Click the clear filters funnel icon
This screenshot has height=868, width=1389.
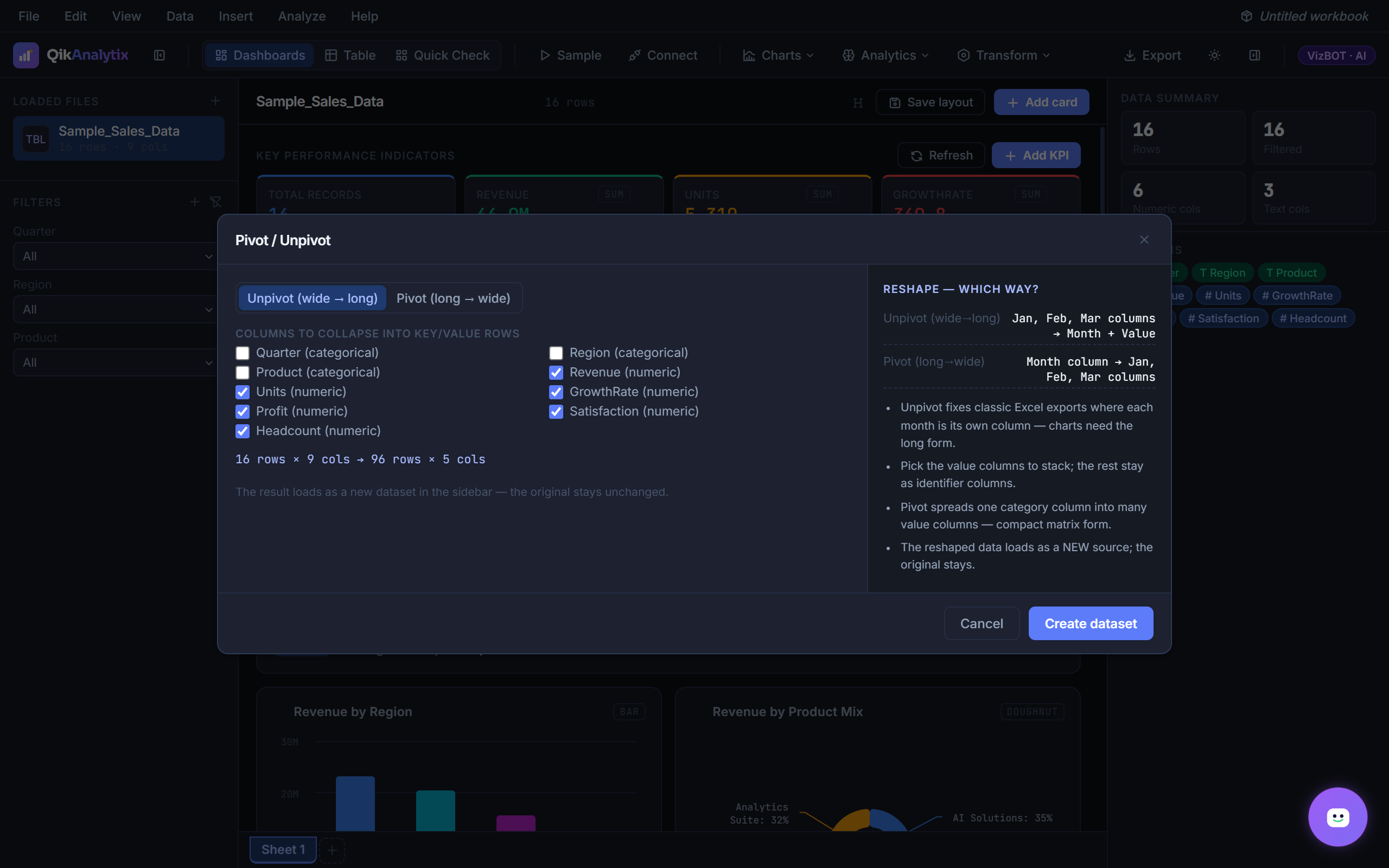[x=216, y=202]
